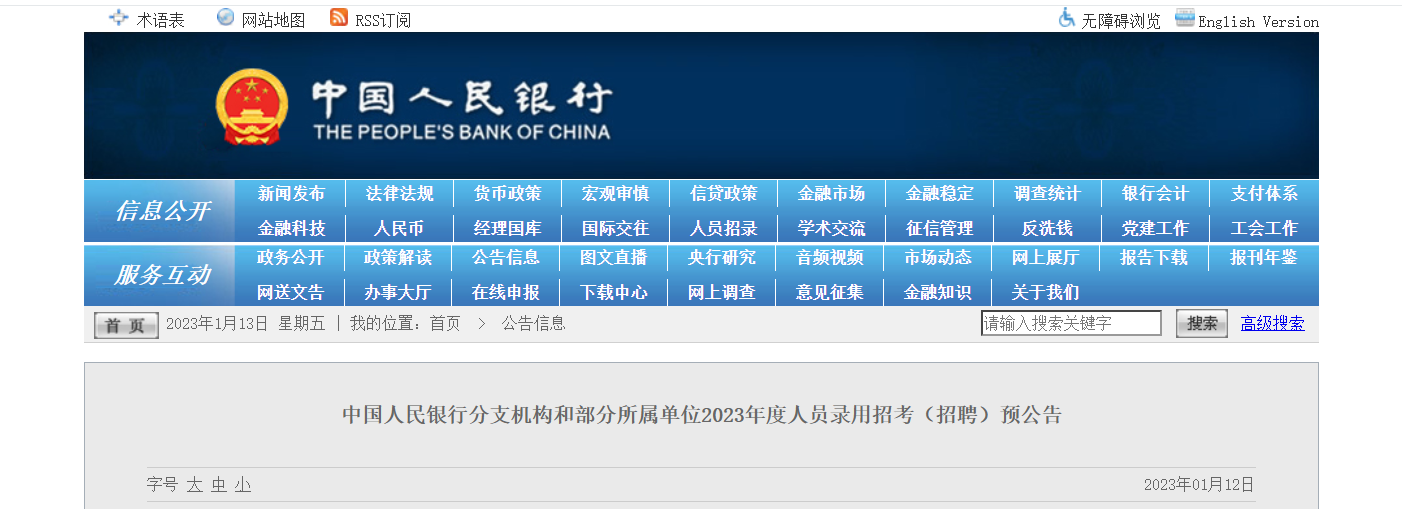Click 报告下载 in the service menu
The height and width of the screenshot is (509, 1402).
pos(1154,258)
